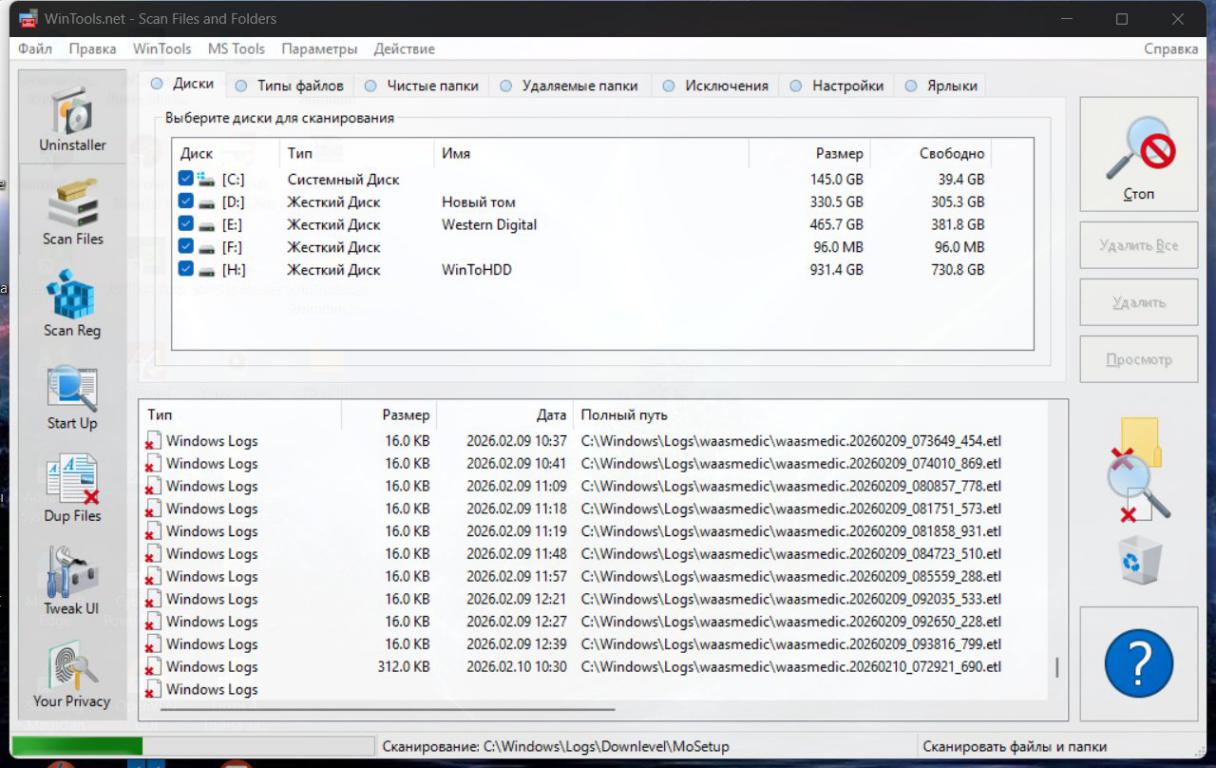Open the Tweak UI tool
Screen dimensions: 1216x768
[72, 582]
